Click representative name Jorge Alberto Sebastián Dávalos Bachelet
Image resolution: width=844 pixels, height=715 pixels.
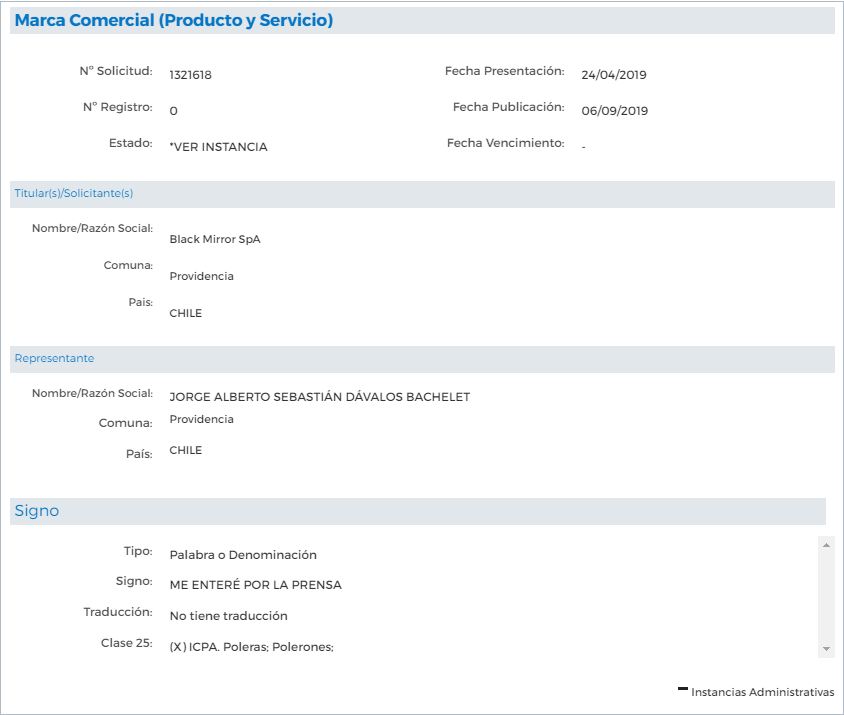click(319, 397)
